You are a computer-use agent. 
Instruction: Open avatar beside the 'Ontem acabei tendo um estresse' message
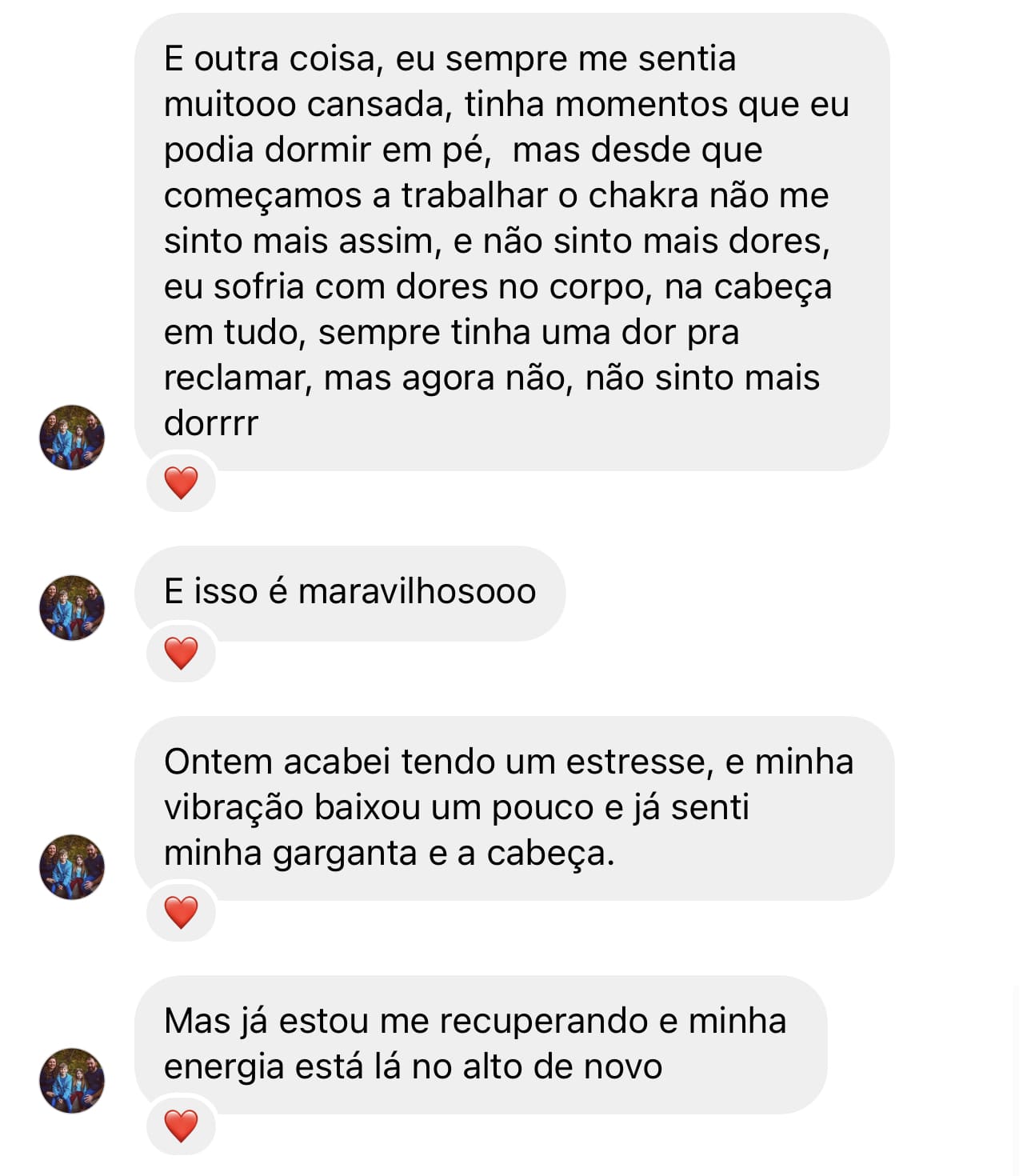click(x=72, y=866)
